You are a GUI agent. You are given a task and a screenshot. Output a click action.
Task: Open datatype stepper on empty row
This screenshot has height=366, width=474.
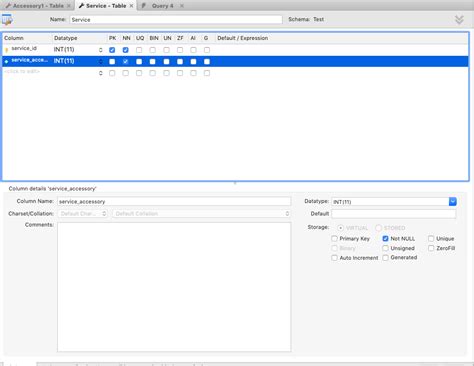coord(100,73)
